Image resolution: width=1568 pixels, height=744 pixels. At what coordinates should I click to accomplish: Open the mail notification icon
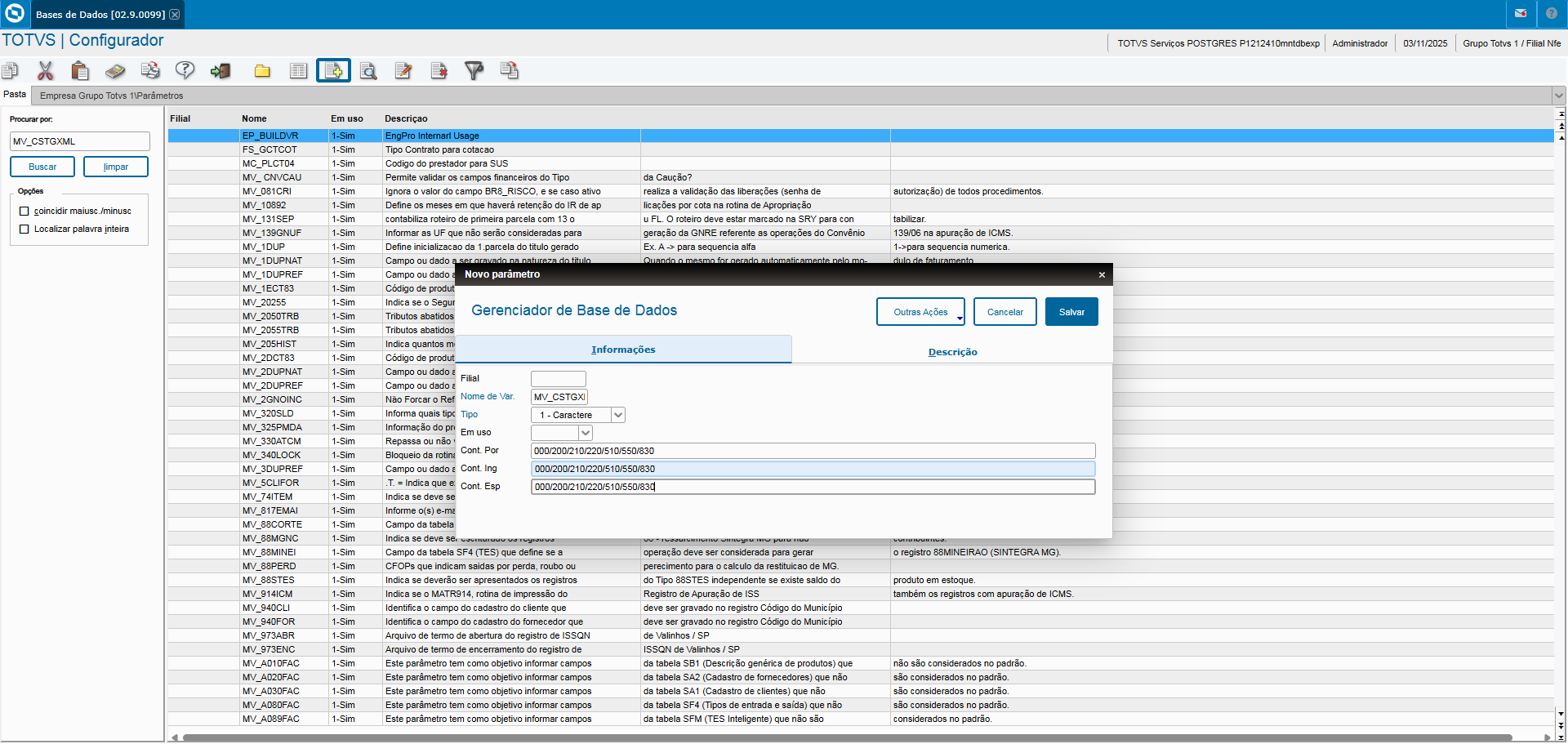point(1521,14)
